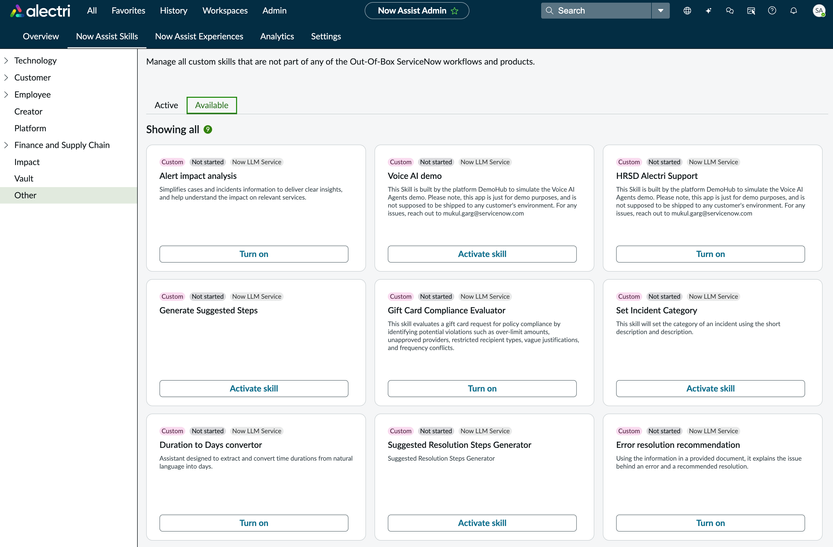Select Vault in the left sidebar
The width and height of the screenshot is (833, 547).
(24, 179)
